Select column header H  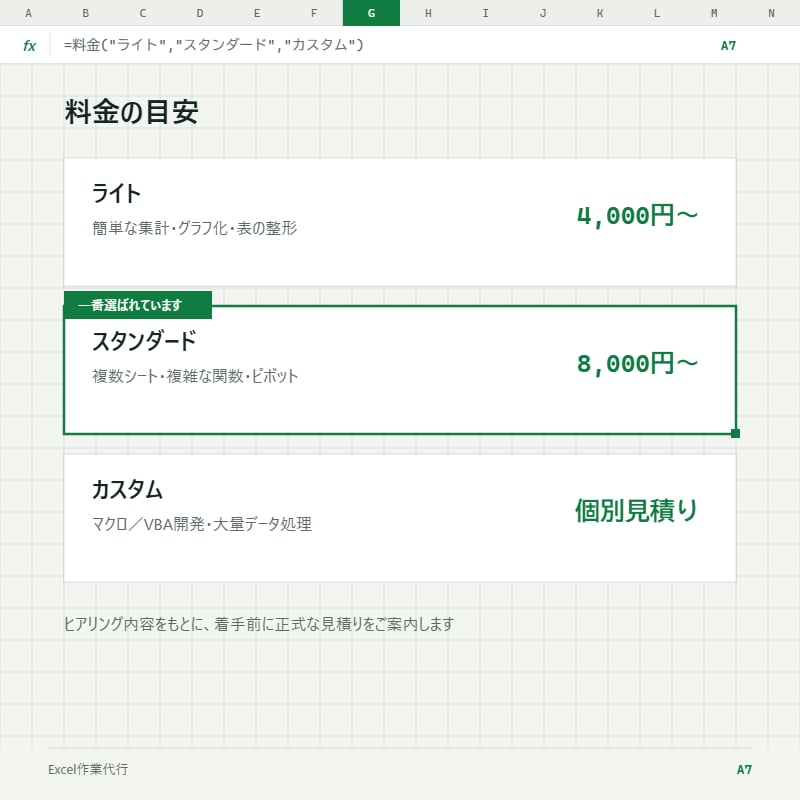[x=429, y=13]
